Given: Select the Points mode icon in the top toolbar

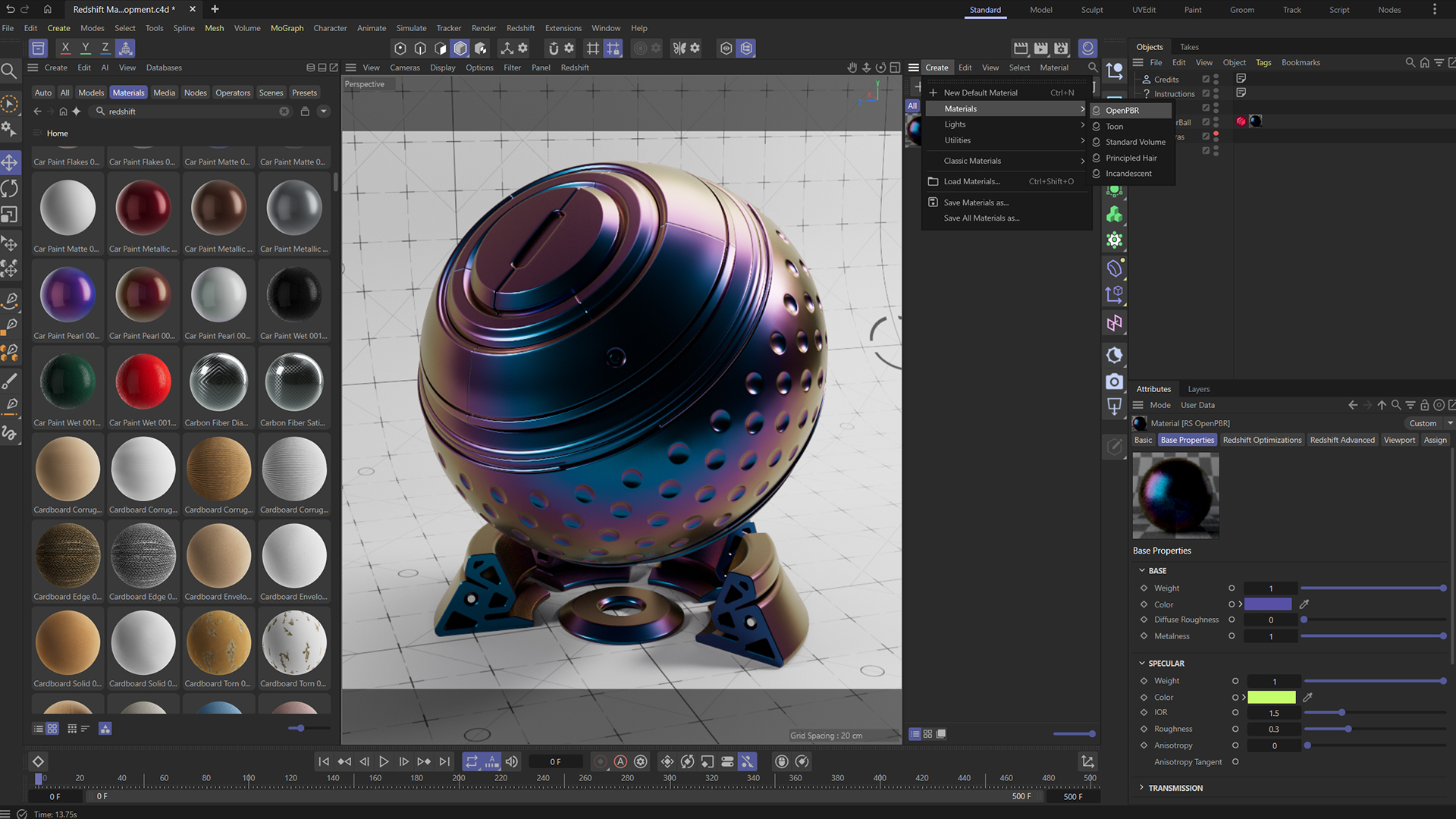Looking at the screenshot, I should (400, 48).
